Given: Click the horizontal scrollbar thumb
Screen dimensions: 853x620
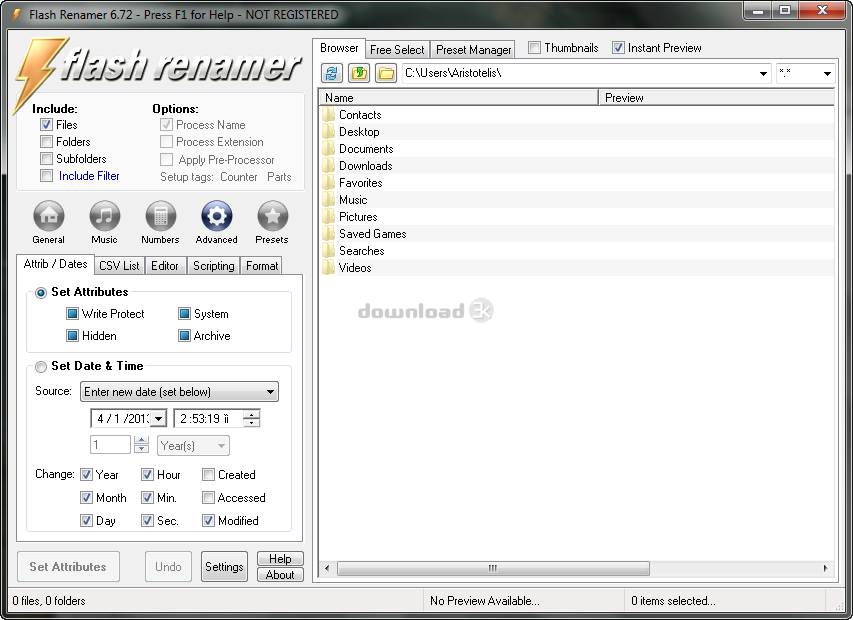Looking at the screenshot, I should click(x=493, y=568).
